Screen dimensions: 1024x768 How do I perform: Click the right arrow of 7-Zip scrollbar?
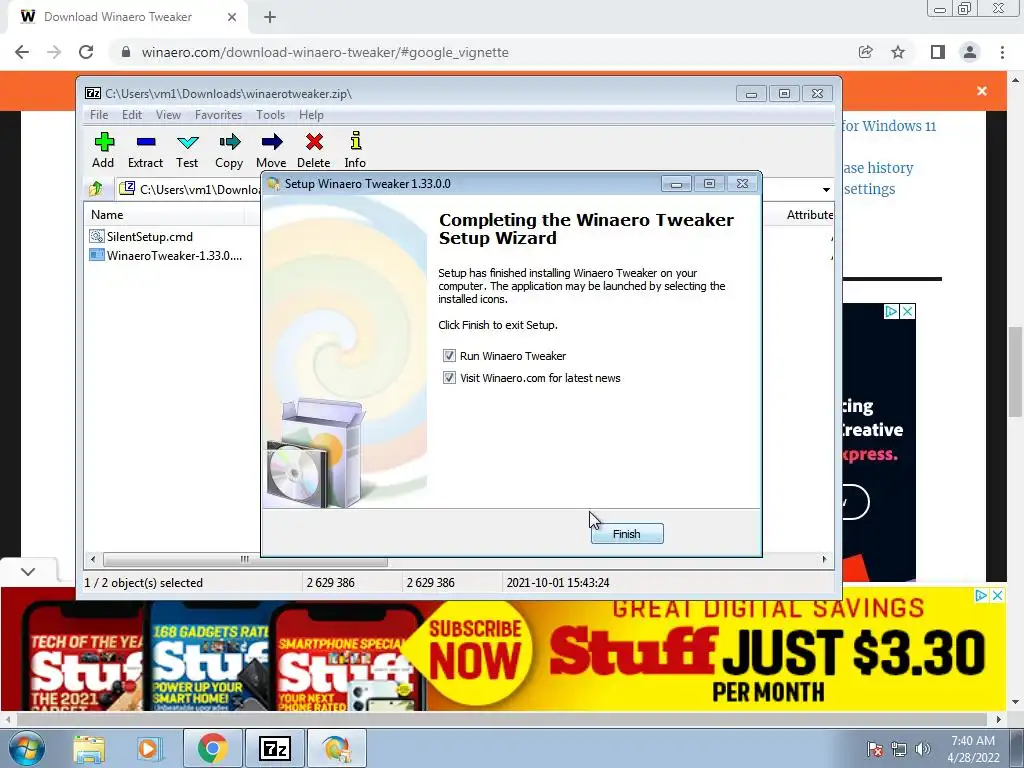pos(824,559)
